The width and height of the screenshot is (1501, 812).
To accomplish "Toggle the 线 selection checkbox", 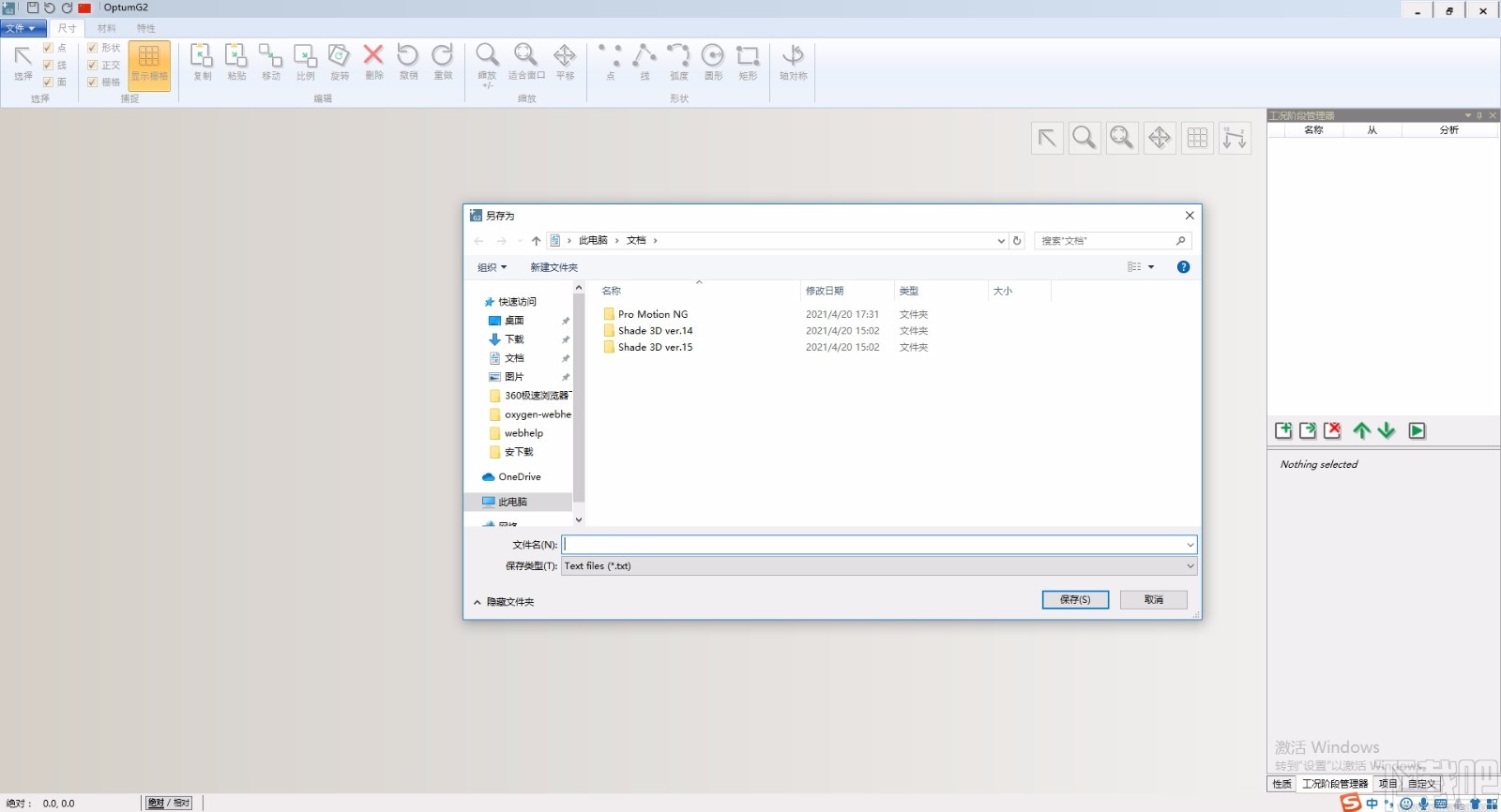I will 48,65.
